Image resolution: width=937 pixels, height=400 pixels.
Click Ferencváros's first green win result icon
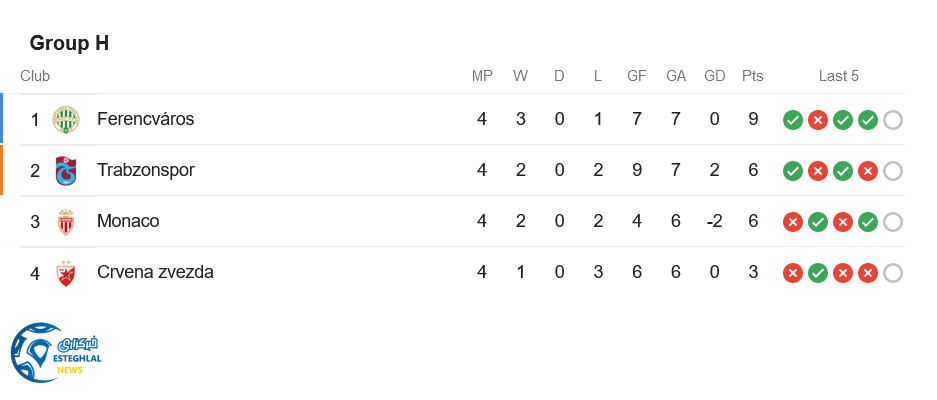(x=793, y=120)
